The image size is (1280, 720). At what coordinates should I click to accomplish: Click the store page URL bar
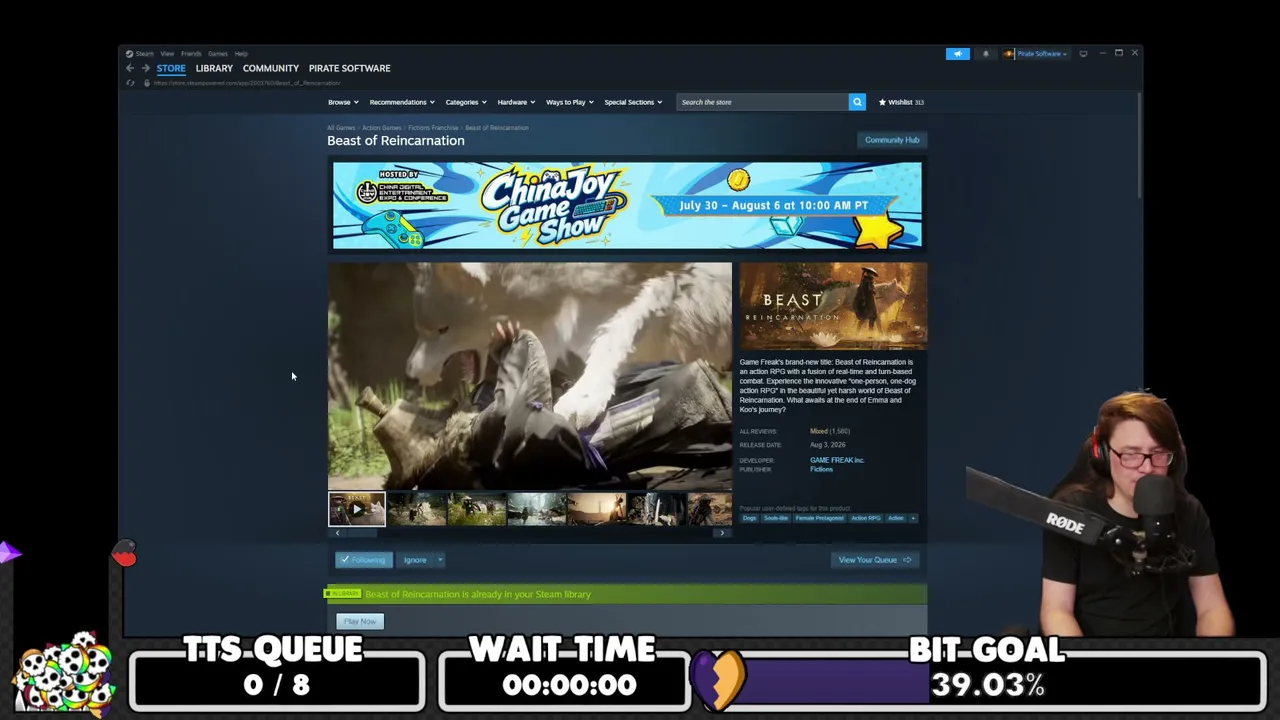coord(247,83)
